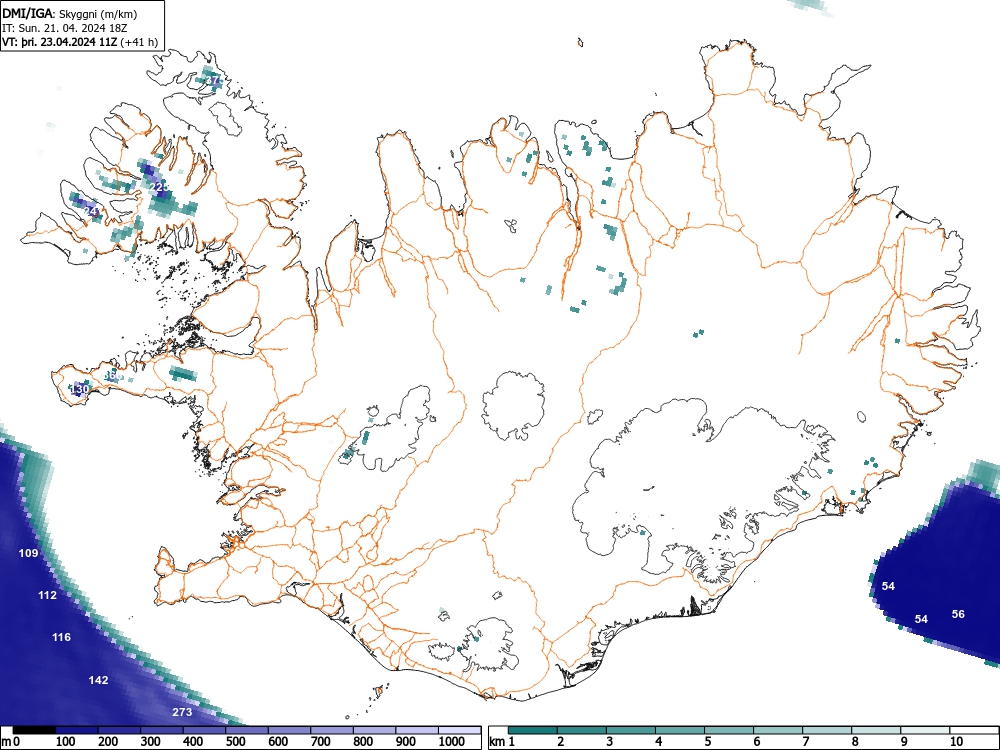Click the '4' tick on the kilometers legend
This screenshot has width=1000, height=750.
click(658, 742)
